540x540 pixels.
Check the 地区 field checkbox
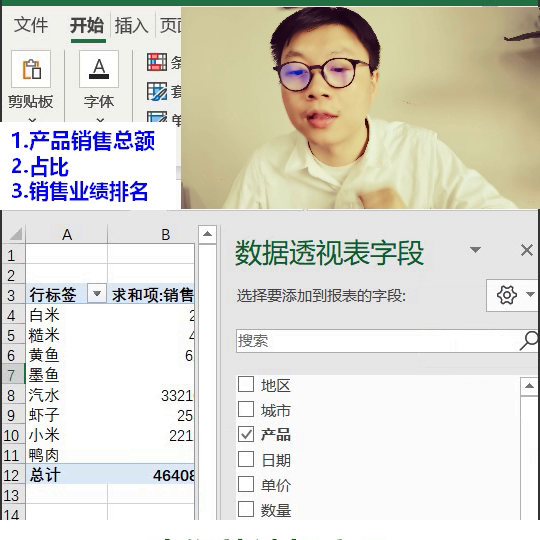click(x=246, y=384)
